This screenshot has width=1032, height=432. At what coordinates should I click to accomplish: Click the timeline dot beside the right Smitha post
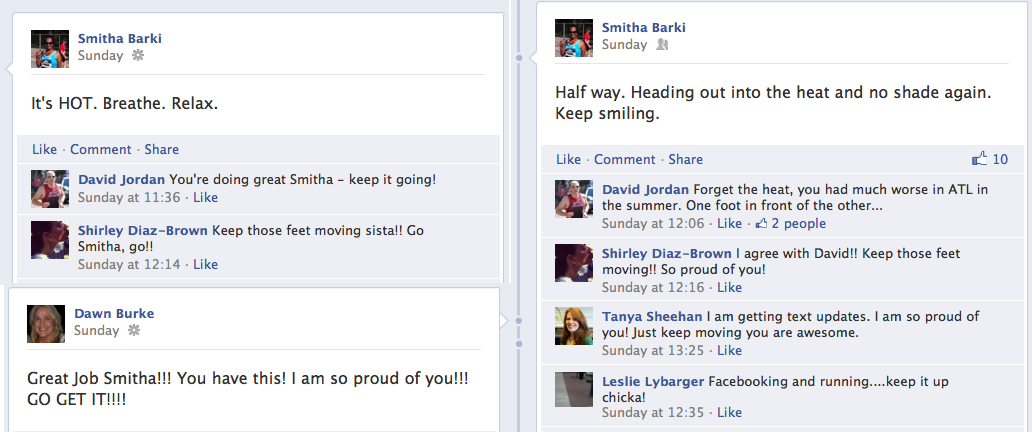[x=519, y=58]
